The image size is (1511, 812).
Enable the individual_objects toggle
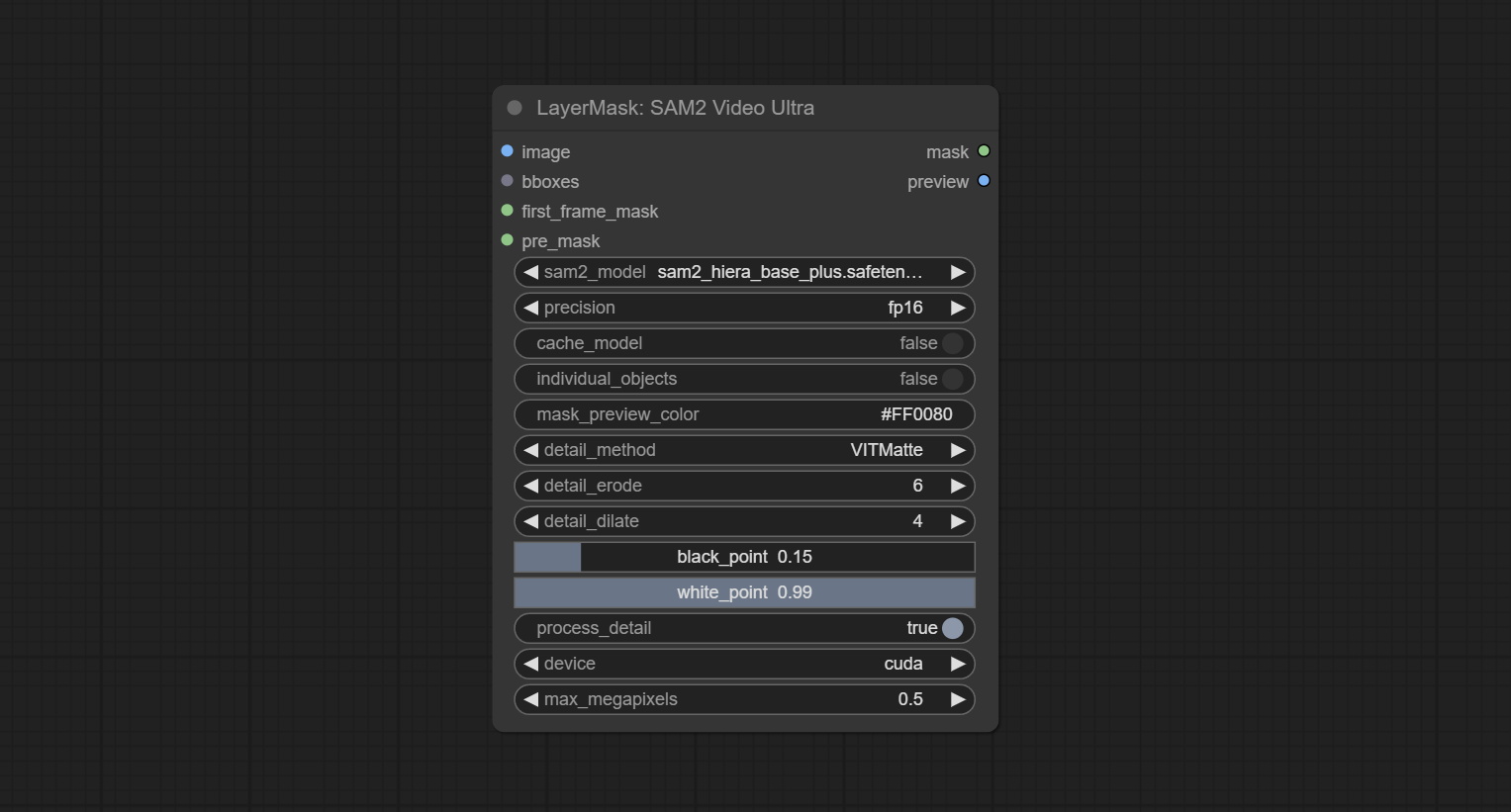pyautogui.click(x=952, y=379)
